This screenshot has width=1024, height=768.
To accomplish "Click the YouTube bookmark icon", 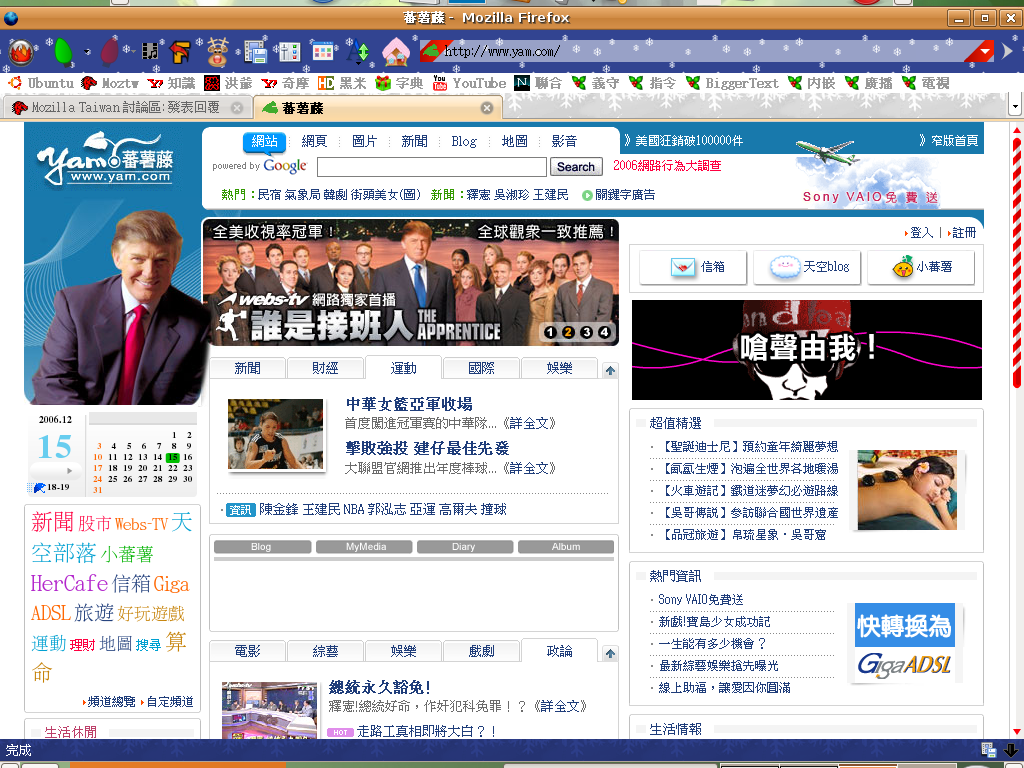I will tap(440, 83).
